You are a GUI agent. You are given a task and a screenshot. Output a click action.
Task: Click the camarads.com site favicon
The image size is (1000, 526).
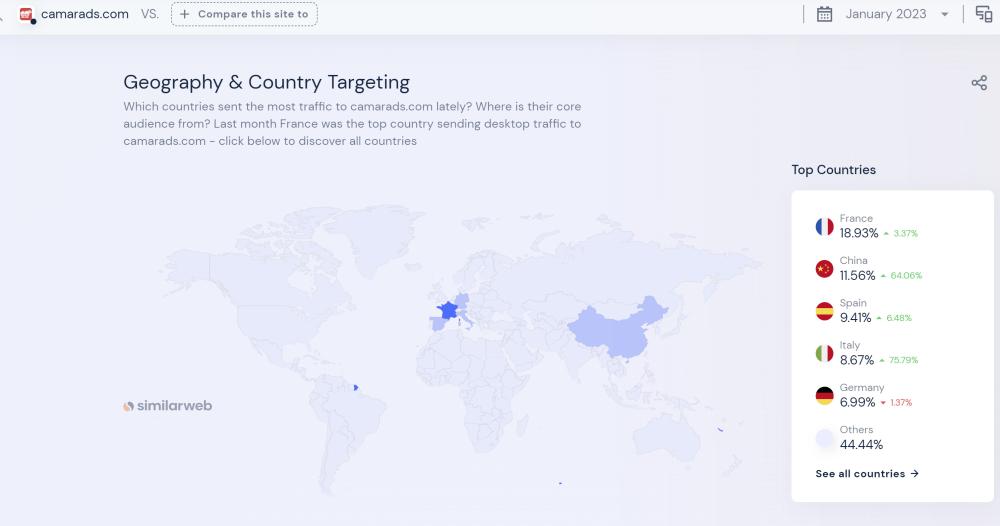(x=27, y=14)
